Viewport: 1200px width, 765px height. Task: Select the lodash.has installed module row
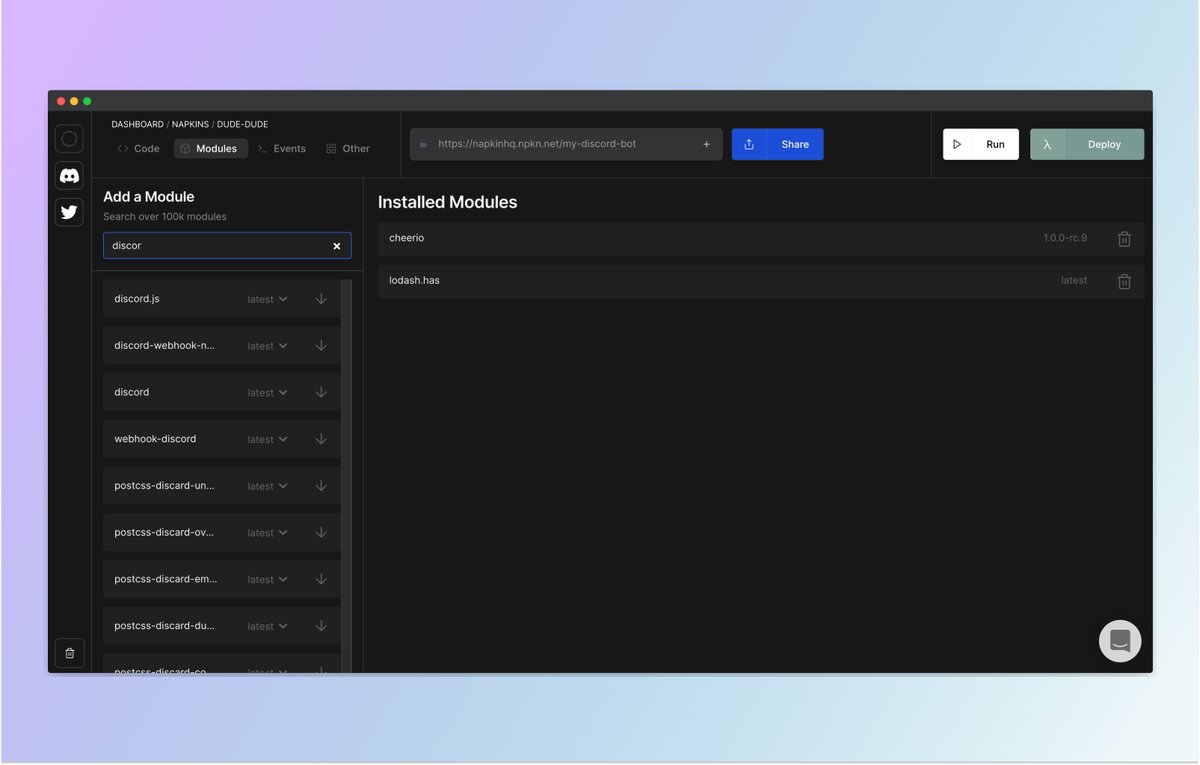coord(760,281)
